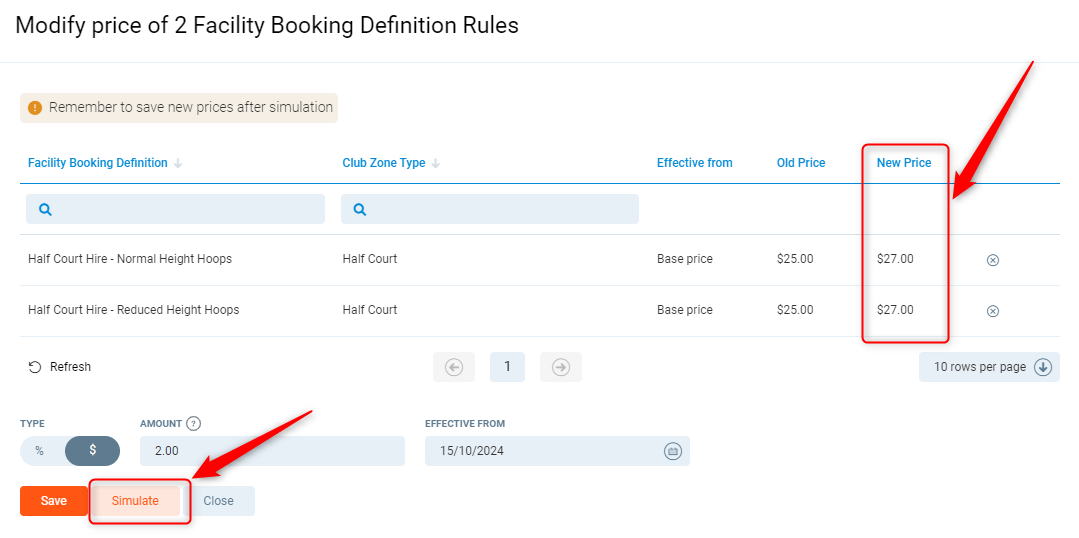Click the Simulate button
Screen dimensions: 1079x538
(x=135, y=501)
